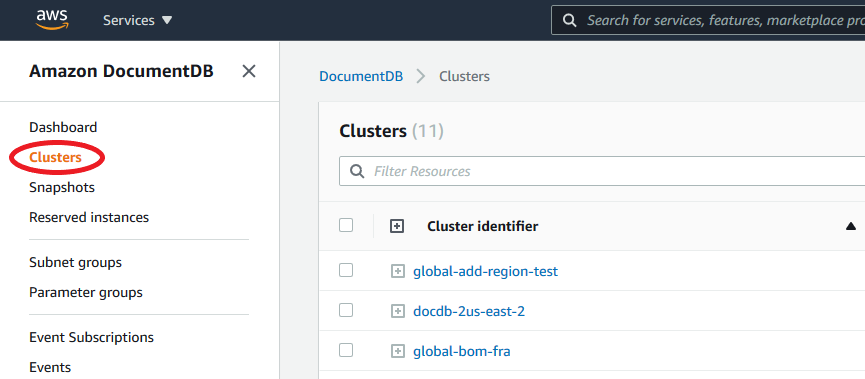Close the Amazon DocumentDB sidebar panel
Viewport: 865px width, 379px height.
pyautogui.click(x=249, y=71)
